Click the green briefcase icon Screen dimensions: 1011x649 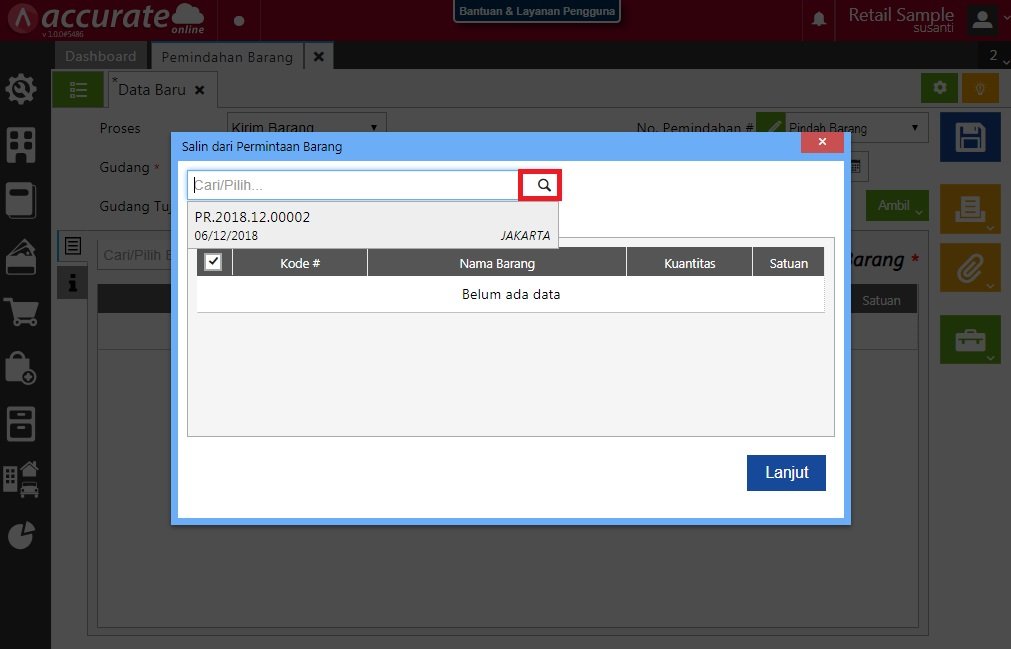pos(969,340)
